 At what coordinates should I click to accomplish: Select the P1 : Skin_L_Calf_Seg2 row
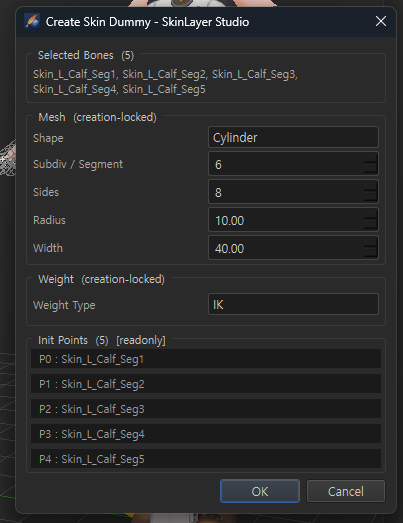tap(206, 384)
